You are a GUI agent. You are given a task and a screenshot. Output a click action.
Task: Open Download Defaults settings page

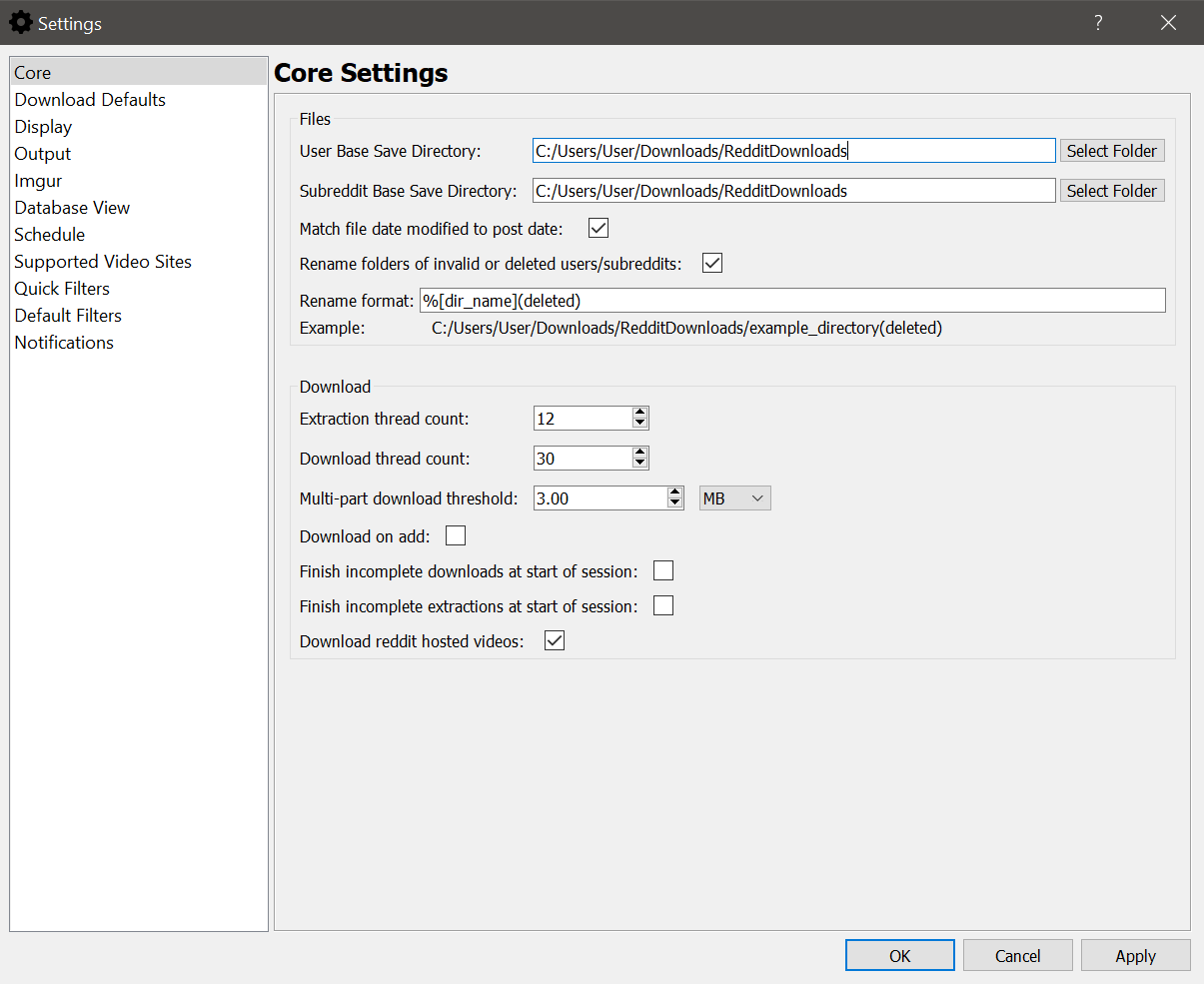click(x=90, y=100)
